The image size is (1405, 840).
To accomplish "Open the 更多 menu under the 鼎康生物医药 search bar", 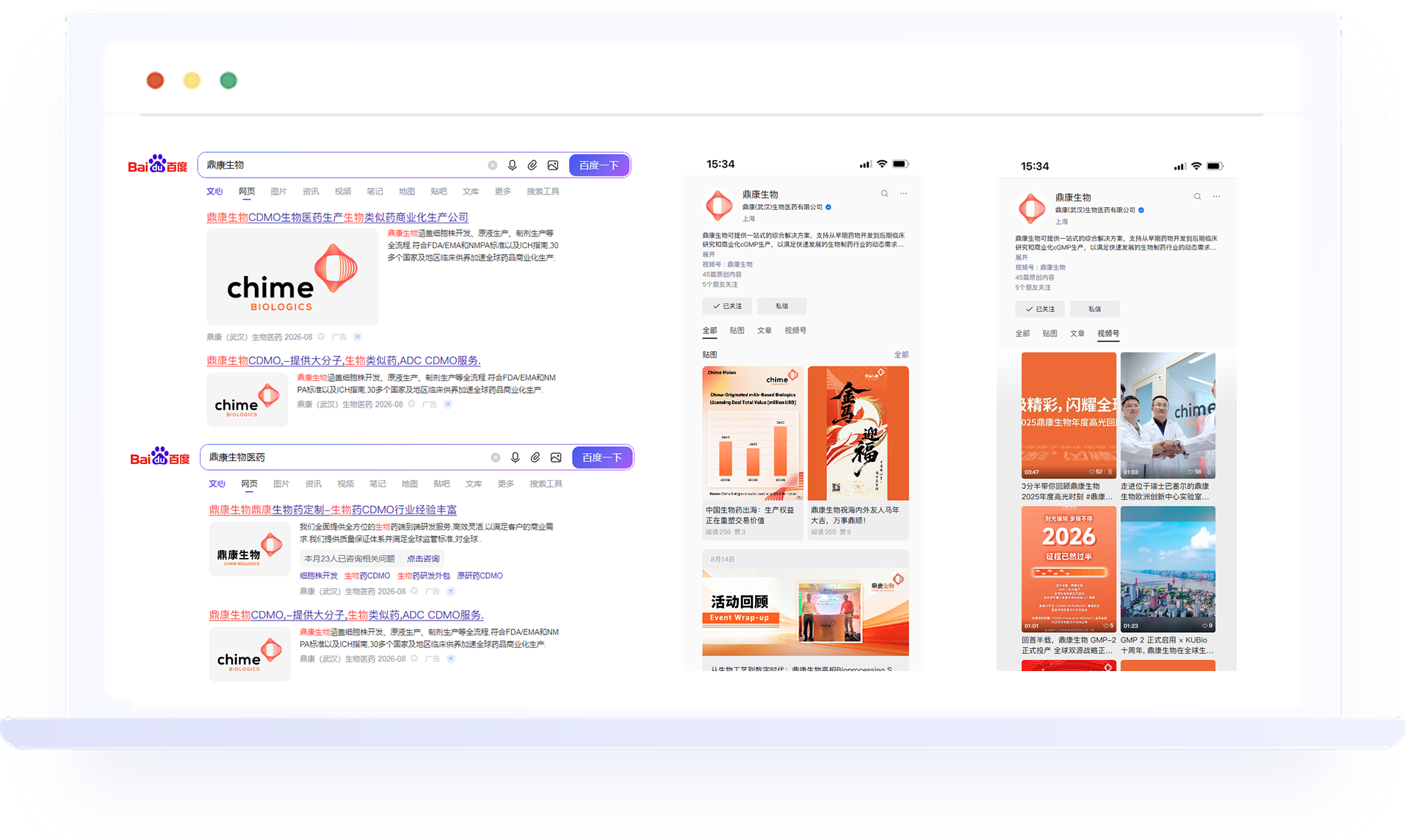I will pyautogui.click(x=505, y=484).
